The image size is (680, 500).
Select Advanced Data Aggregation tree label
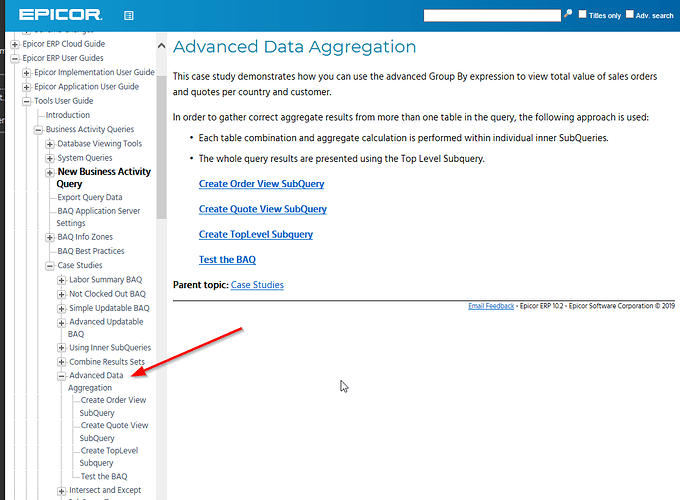pyautogui.click(x=96, y=382)
